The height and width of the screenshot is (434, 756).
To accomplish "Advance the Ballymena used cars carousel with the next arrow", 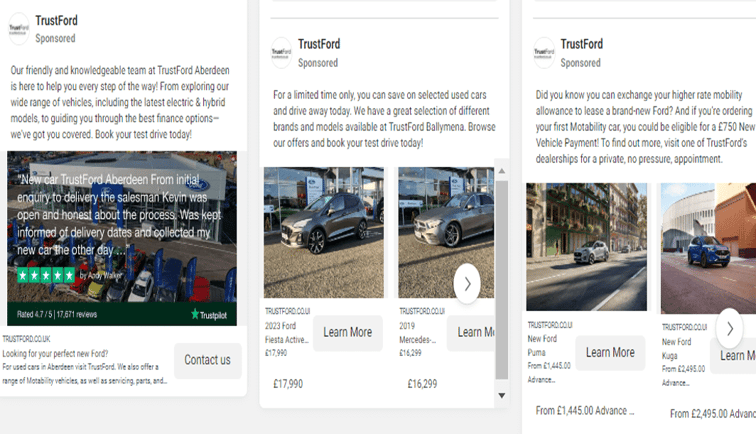I will (x=467, y=283).
